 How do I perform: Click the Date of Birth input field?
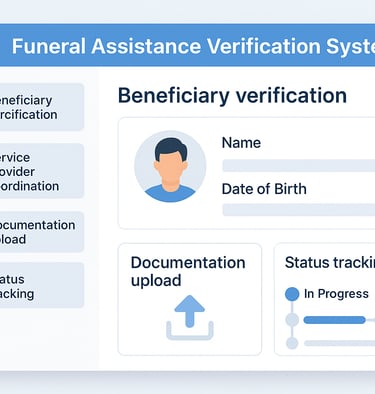tap(299, 210)
